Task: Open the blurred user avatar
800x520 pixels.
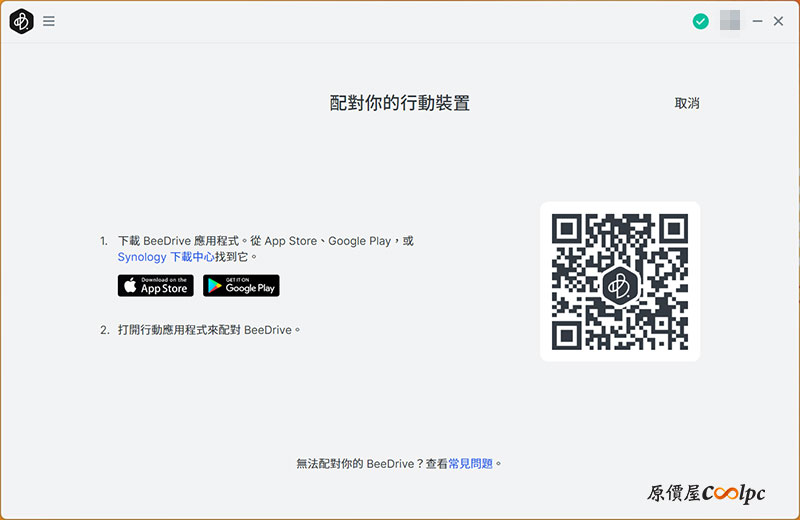Action: pos(730,21)
